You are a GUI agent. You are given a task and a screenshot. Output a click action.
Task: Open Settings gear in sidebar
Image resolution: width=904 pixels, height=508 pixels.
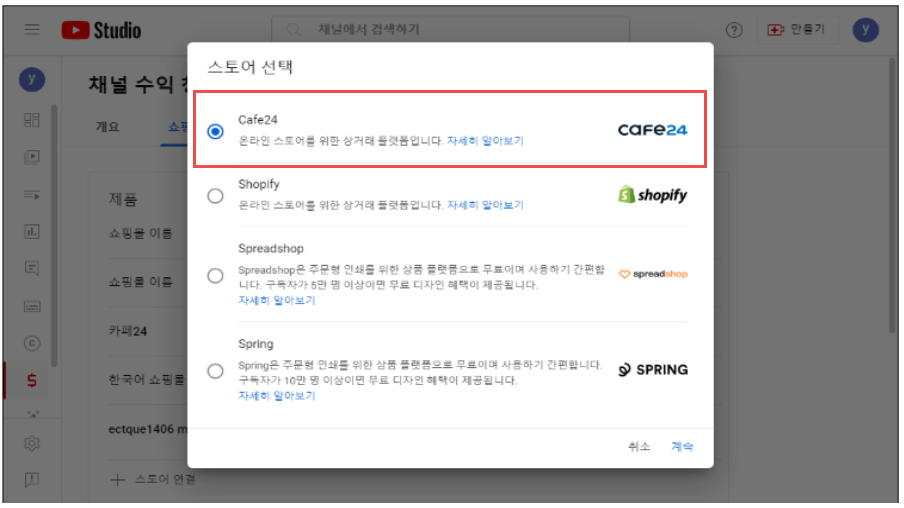pyautogui.click(x=32, y=443)
